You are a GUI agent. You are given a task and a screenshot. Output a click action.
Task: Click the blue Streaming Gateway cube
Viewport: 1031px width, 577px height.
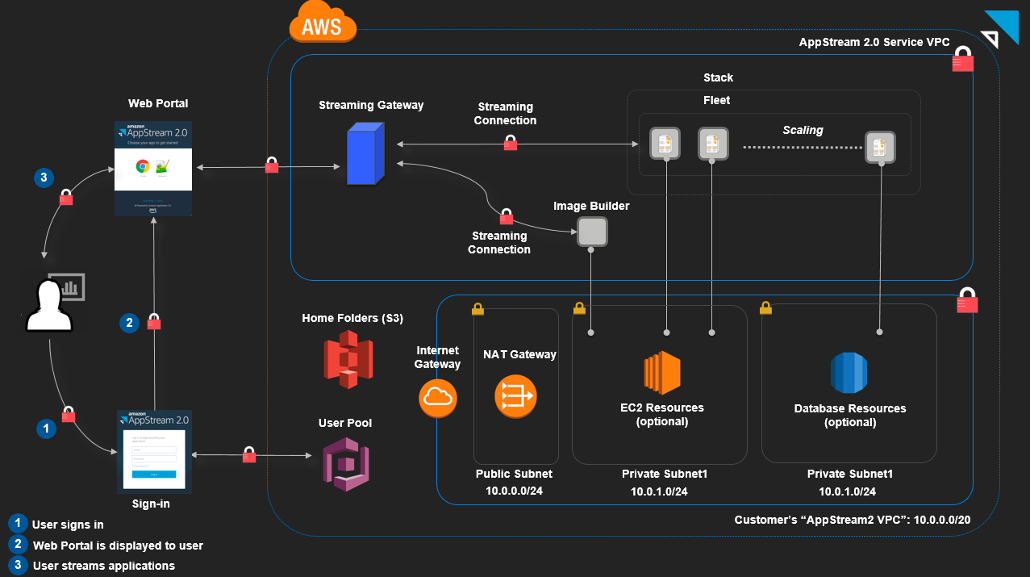point(365,153)
